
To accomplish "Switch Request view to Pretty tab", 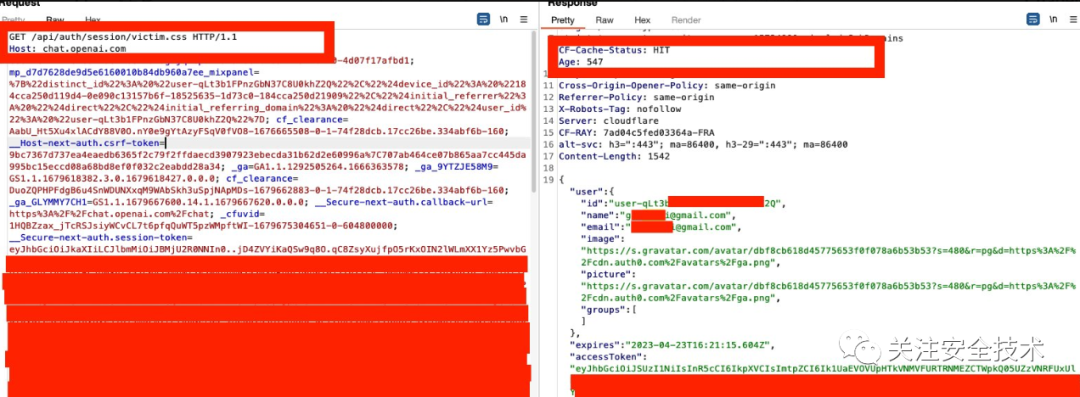I will coord(14,20).
